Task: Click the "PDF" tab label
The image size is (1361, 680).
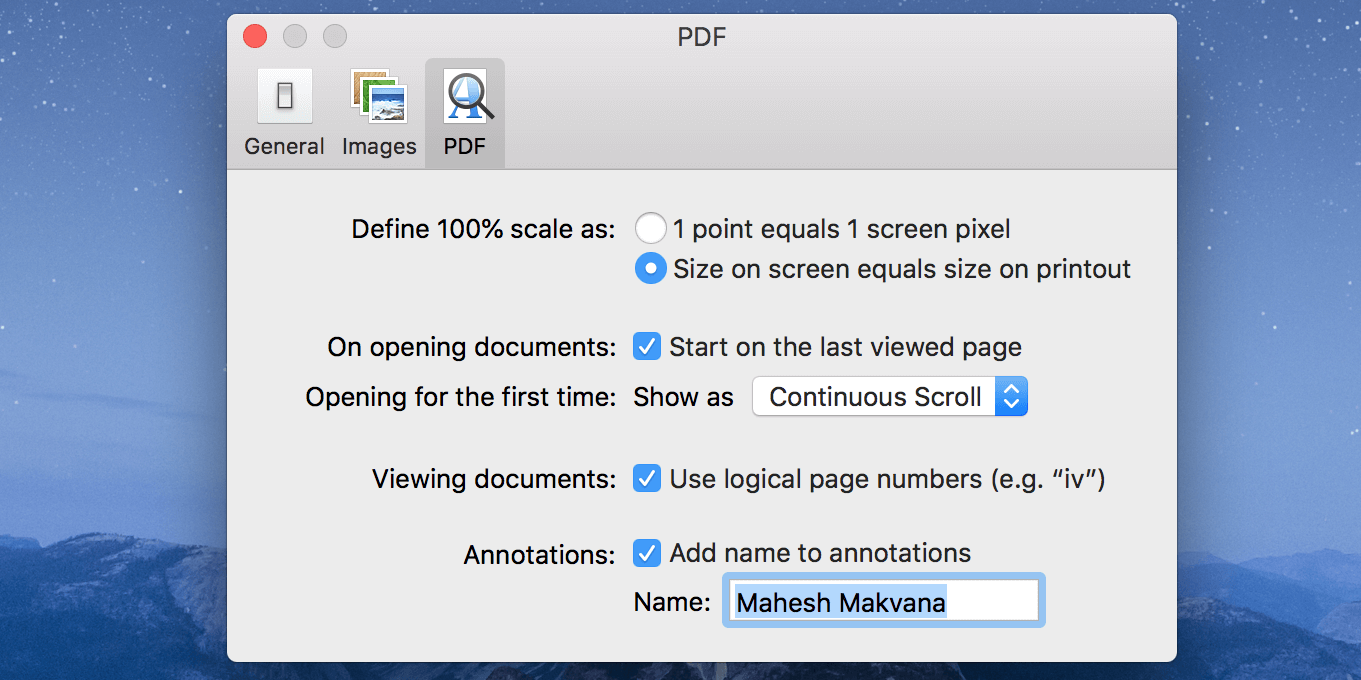Action: [465, 146]
